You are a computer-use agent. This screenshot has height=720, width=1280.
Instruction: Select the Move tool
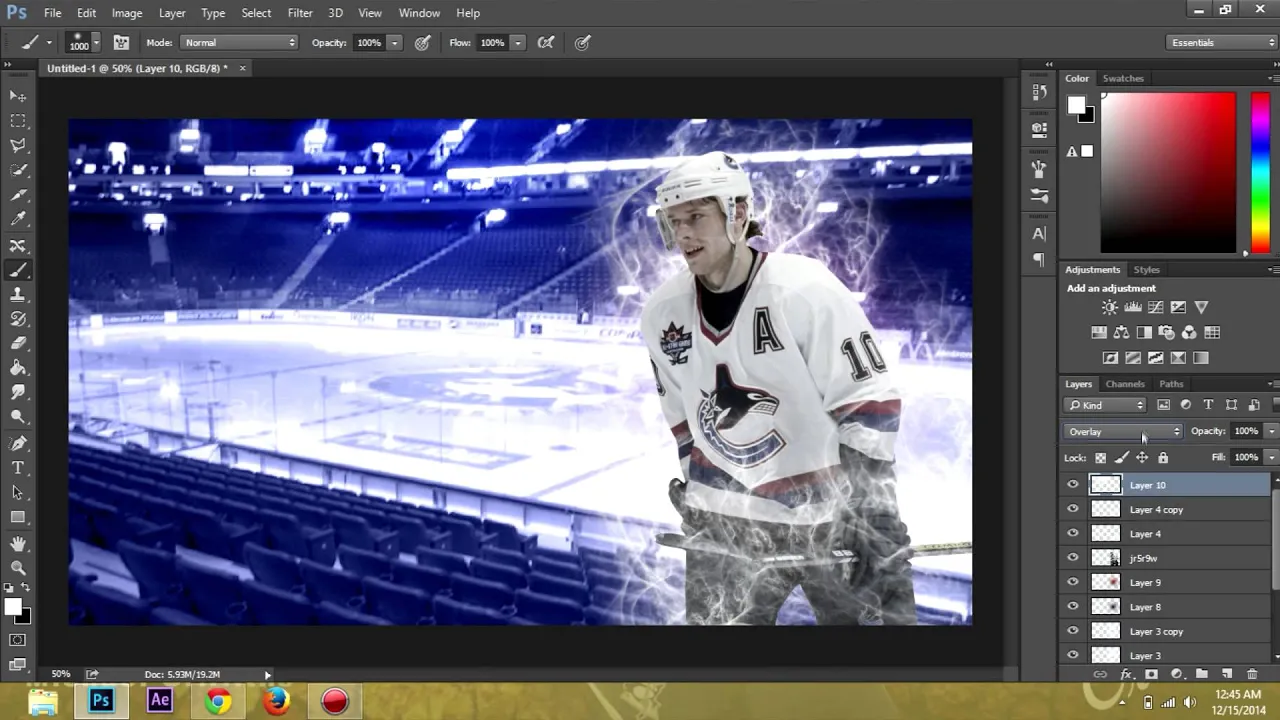(x=18, y=96)
